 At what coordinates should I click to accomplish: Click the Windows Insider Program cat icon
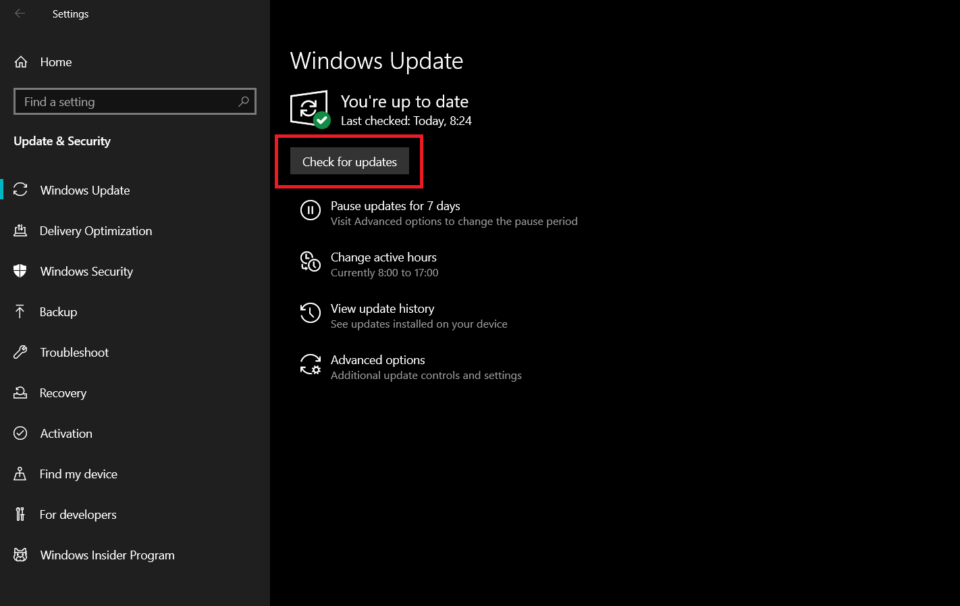point(20,555)
